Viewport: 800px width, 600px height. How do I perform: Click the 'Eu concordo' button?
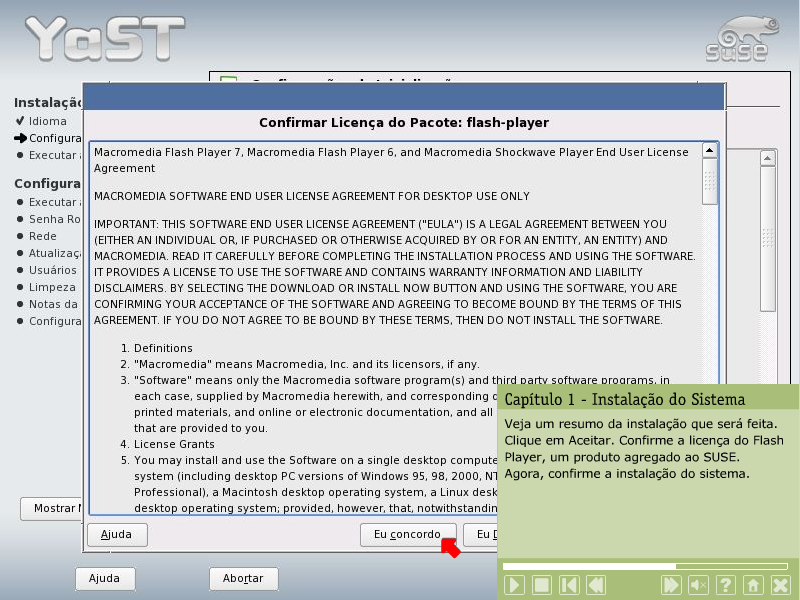tap(407, 535)
